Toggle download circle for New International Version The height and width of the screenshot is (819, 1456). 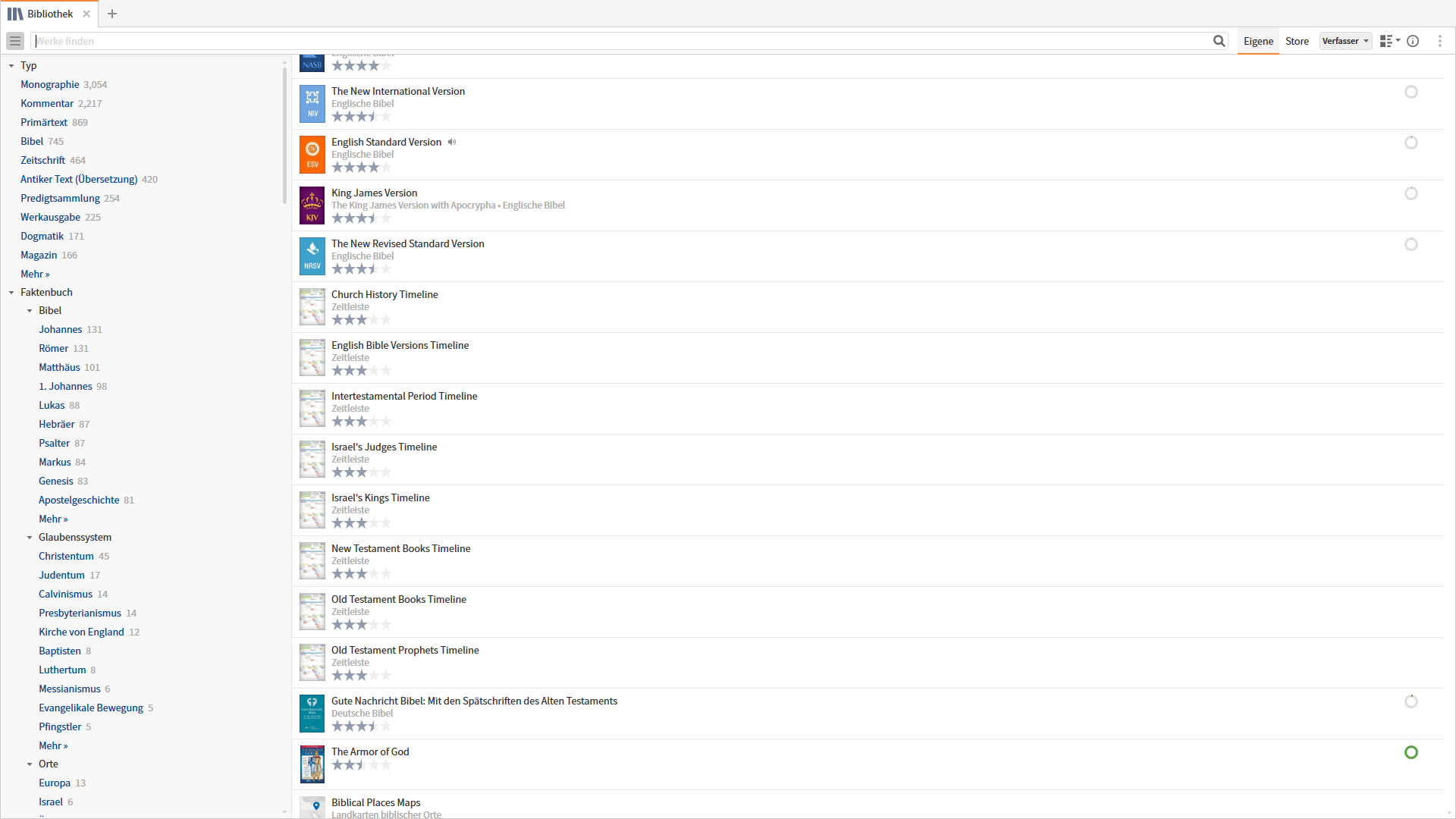coord(1411,92)
